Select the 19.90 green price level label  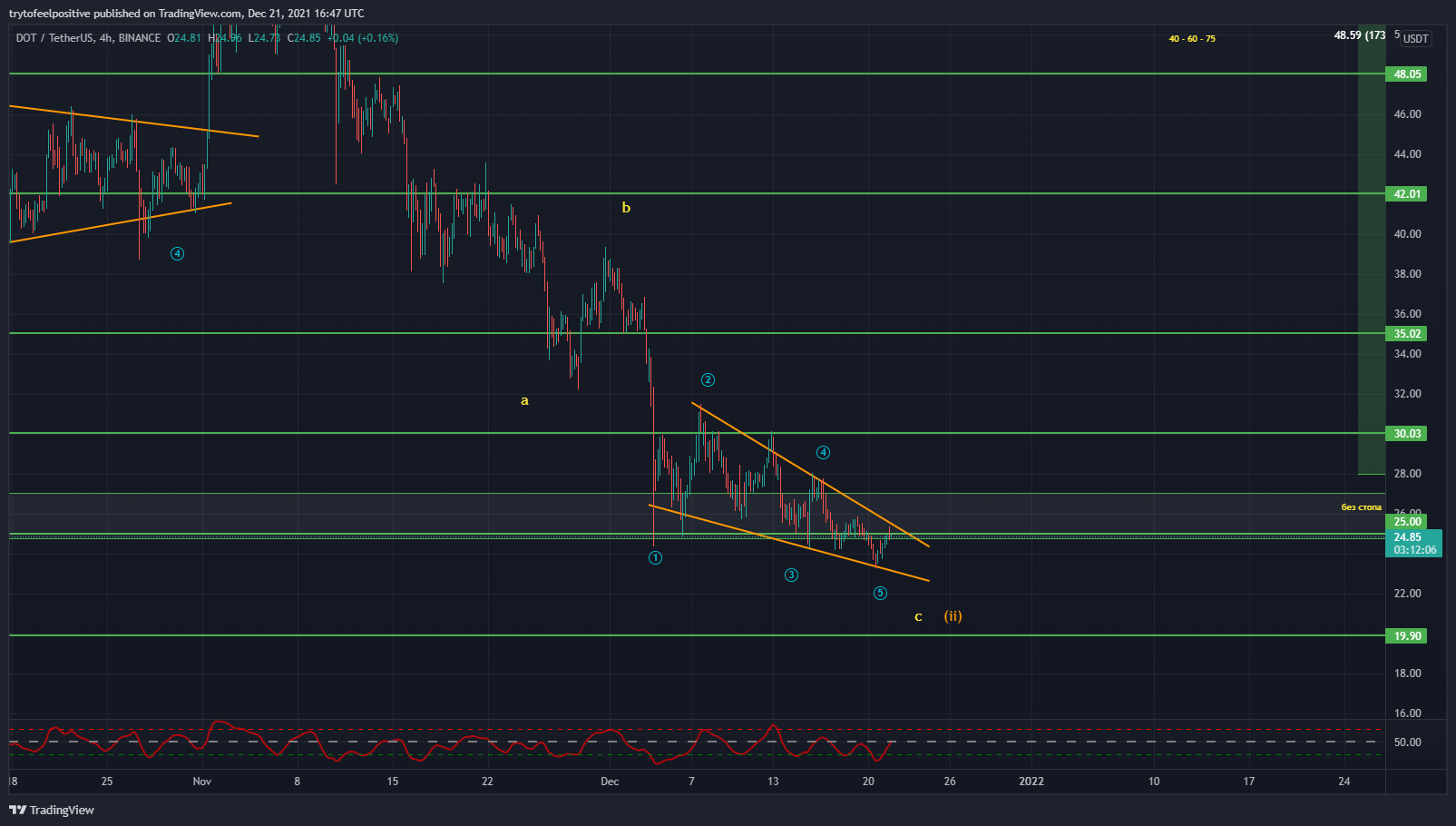click(1406, 636)
